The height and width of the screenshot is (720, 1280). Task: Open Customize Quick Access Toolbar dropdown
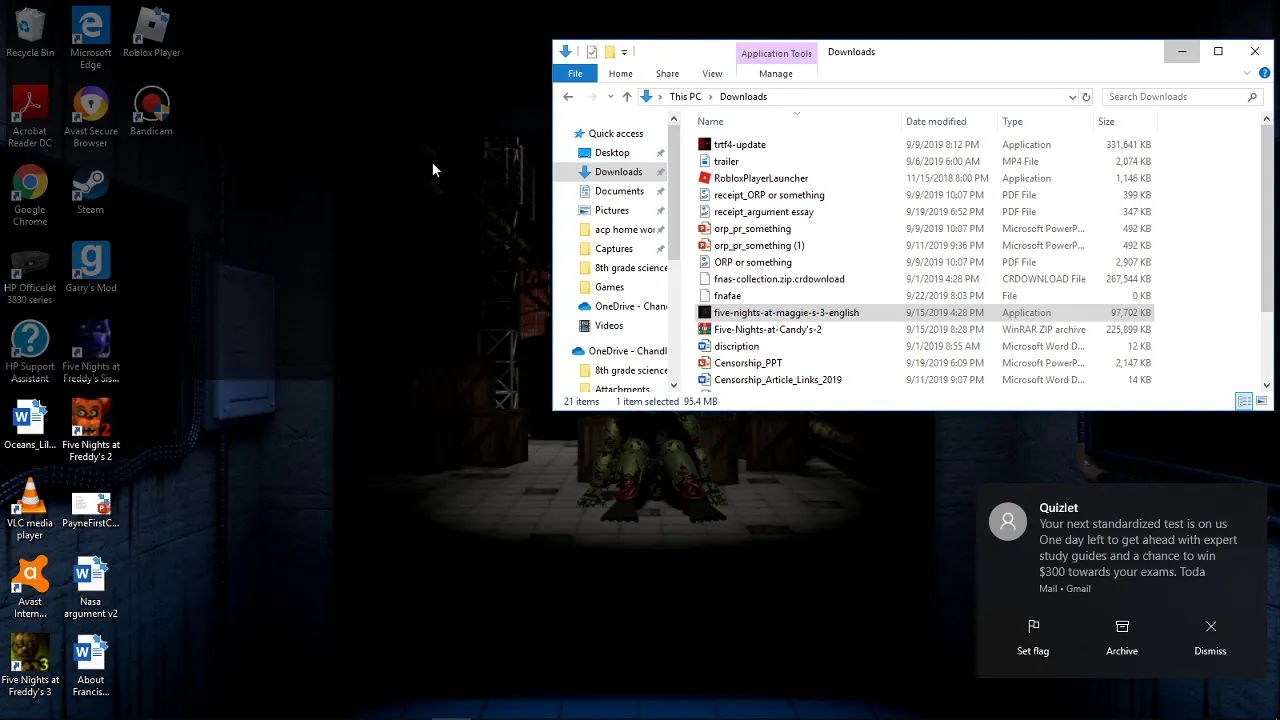click(624, 52)
